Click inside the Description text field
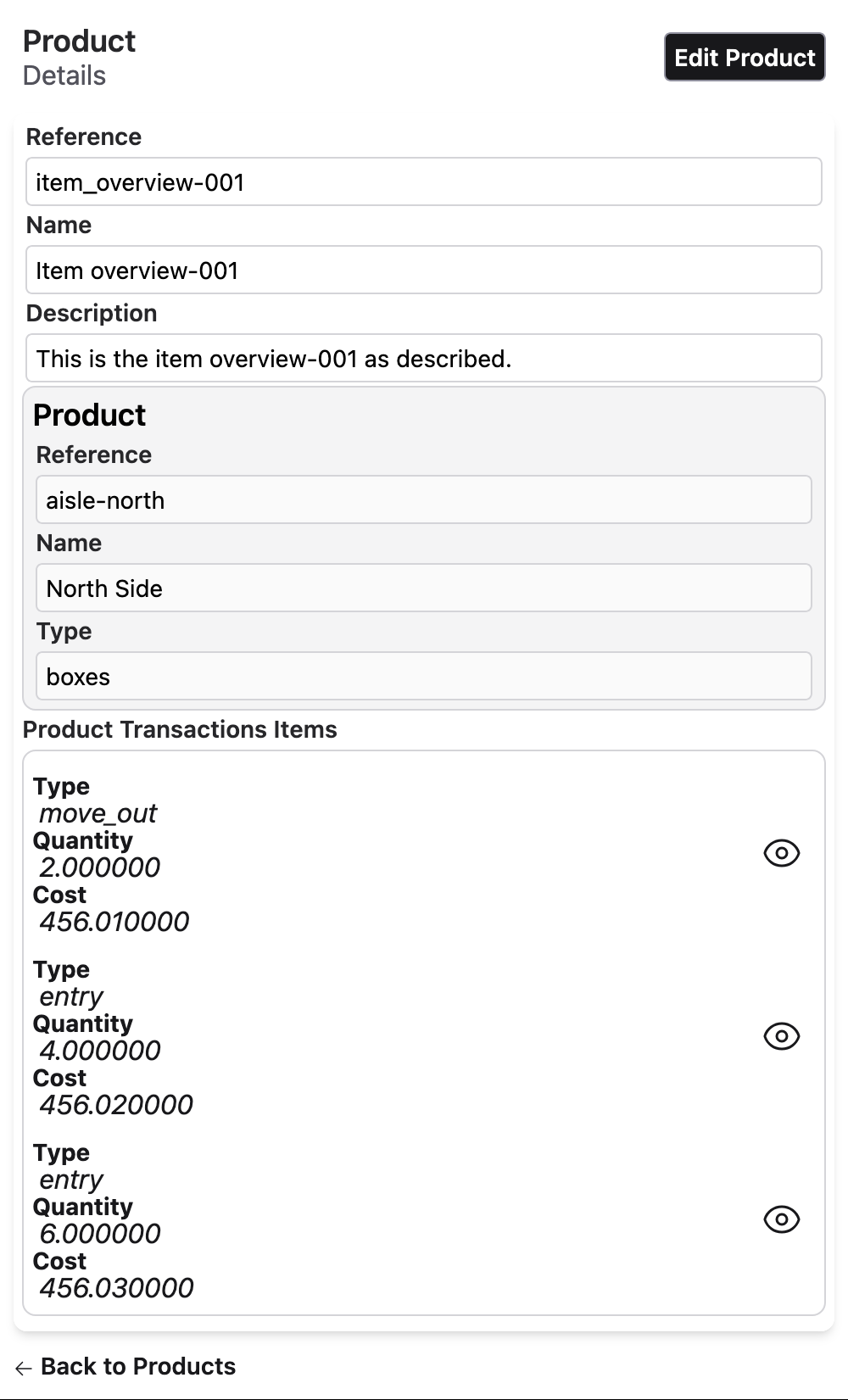848x1400 pixels. click(x=424, y=358)
